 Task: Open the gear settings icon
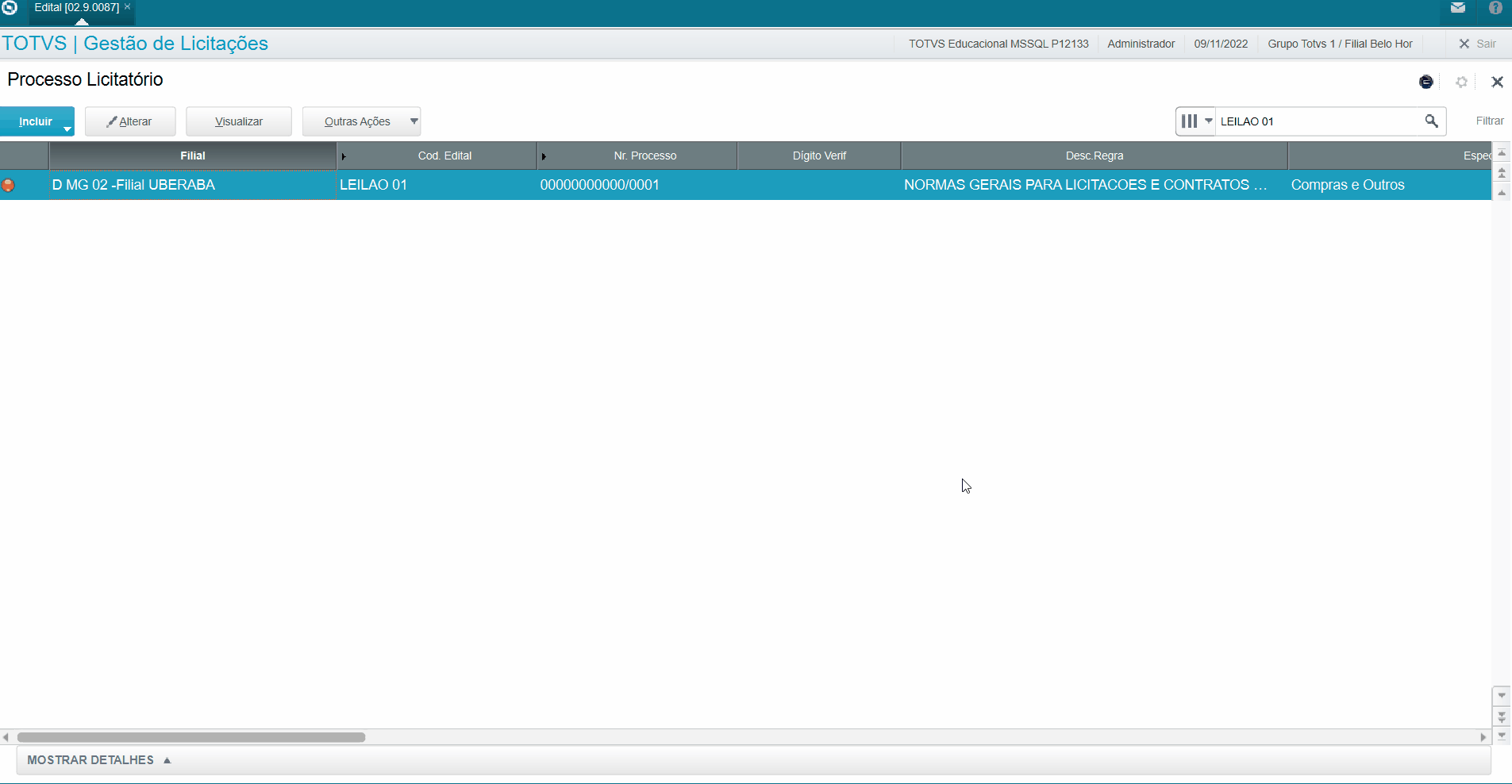(1462, 82)
